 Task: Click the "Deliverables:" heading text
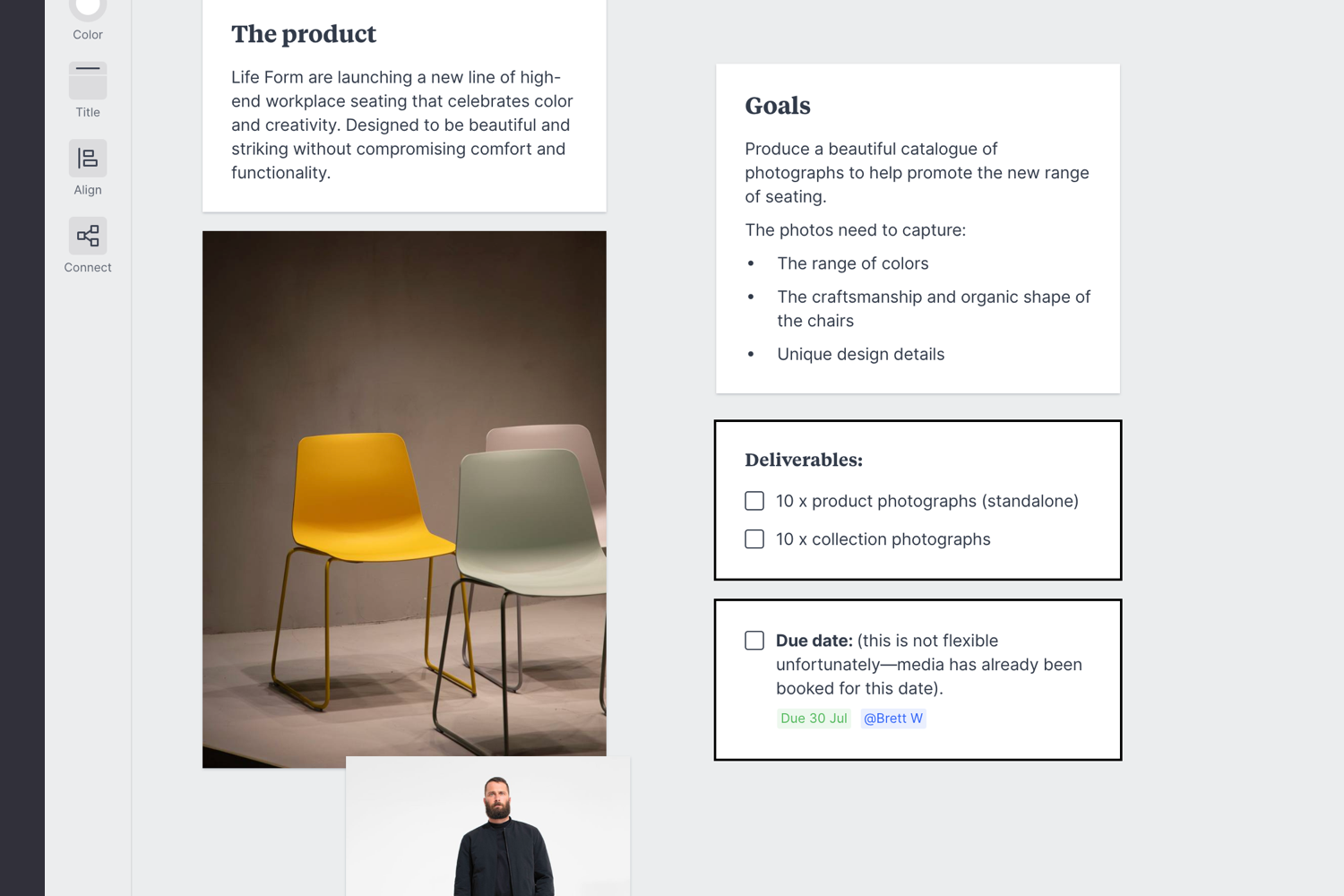coord(803,460)
